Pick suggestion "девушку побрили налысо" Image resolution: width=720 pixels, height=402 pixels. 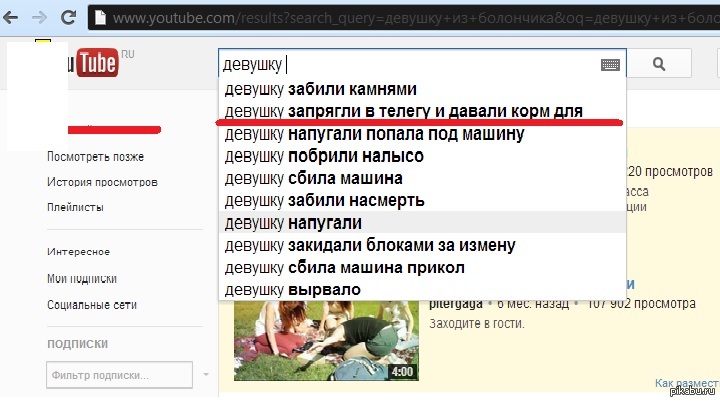[x=324, y=156]
